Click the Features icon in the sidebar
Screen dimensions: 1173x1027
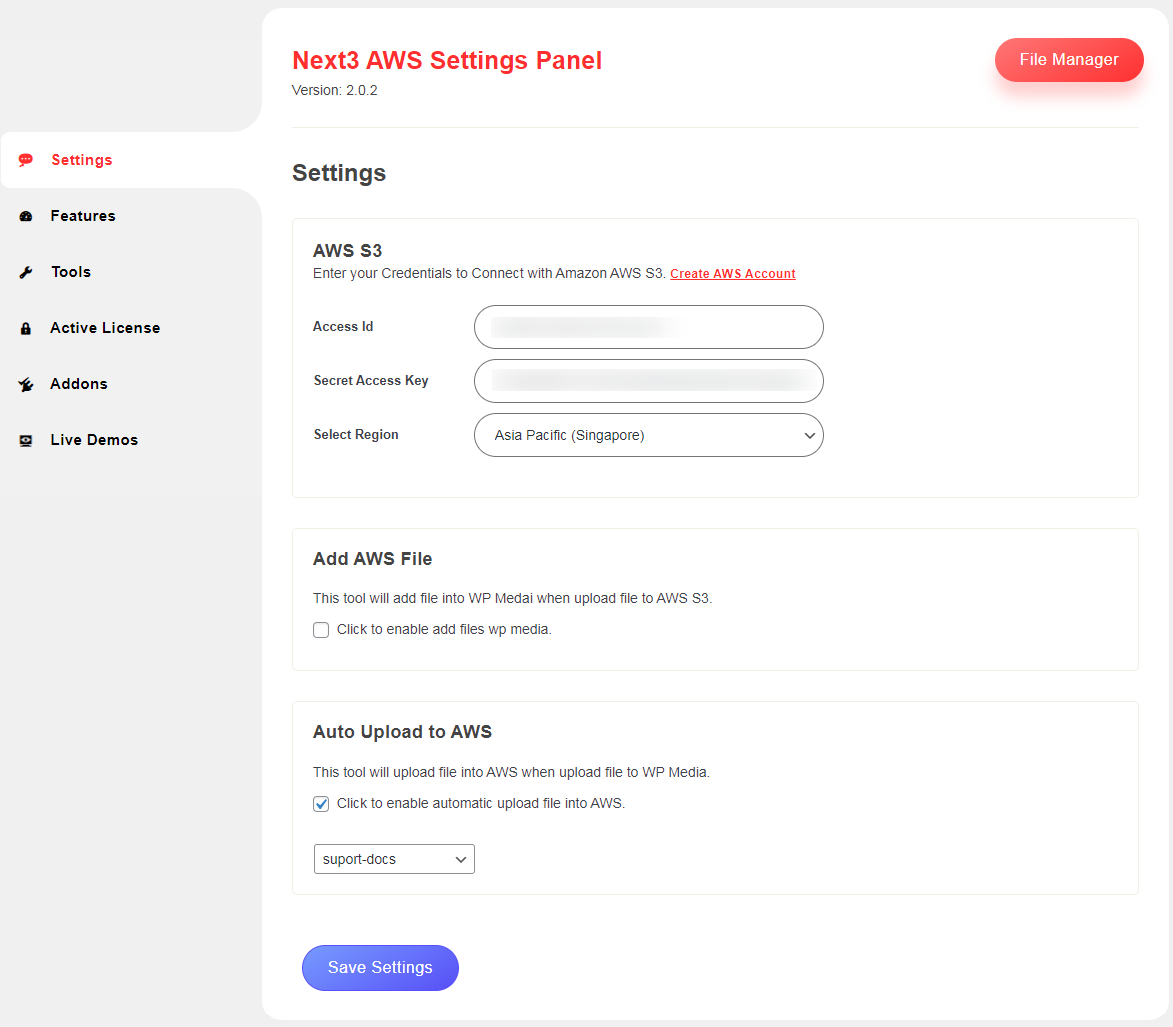(26, 216)
